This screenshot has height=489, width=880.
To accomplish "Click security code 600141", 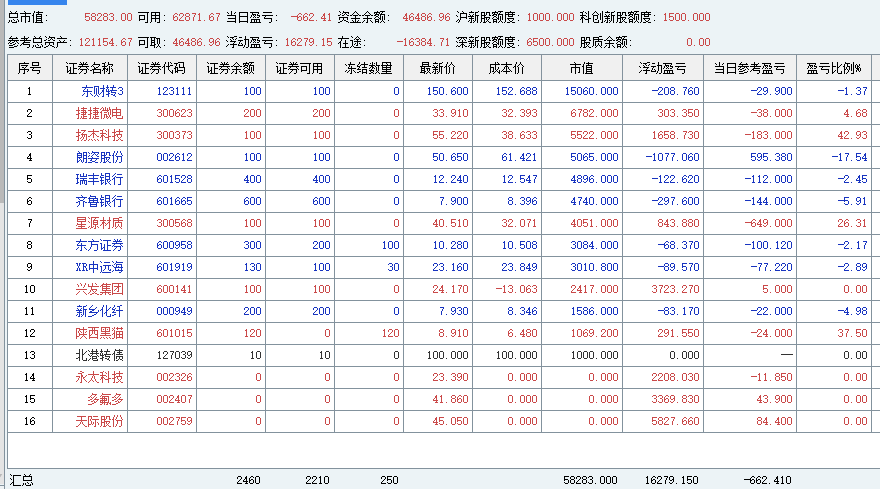I will tap(174, 289).
